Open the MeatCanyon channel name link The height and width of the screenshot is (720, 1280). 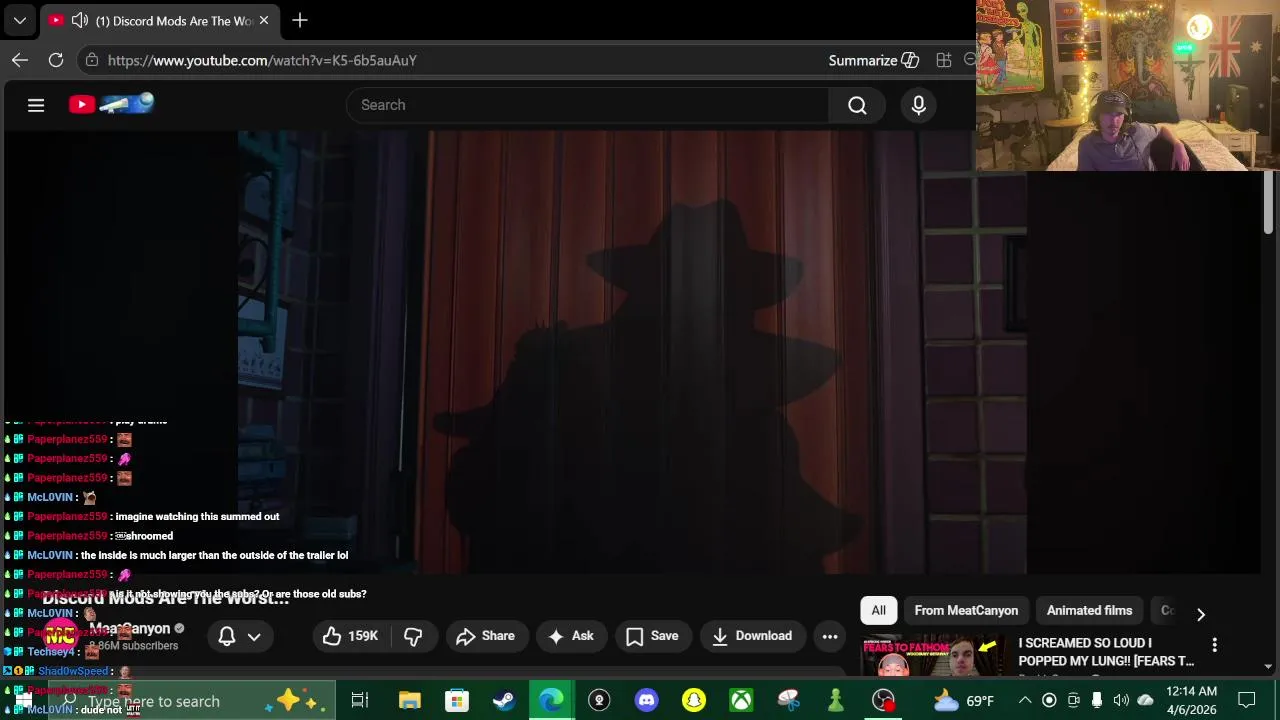coord(130,629)
